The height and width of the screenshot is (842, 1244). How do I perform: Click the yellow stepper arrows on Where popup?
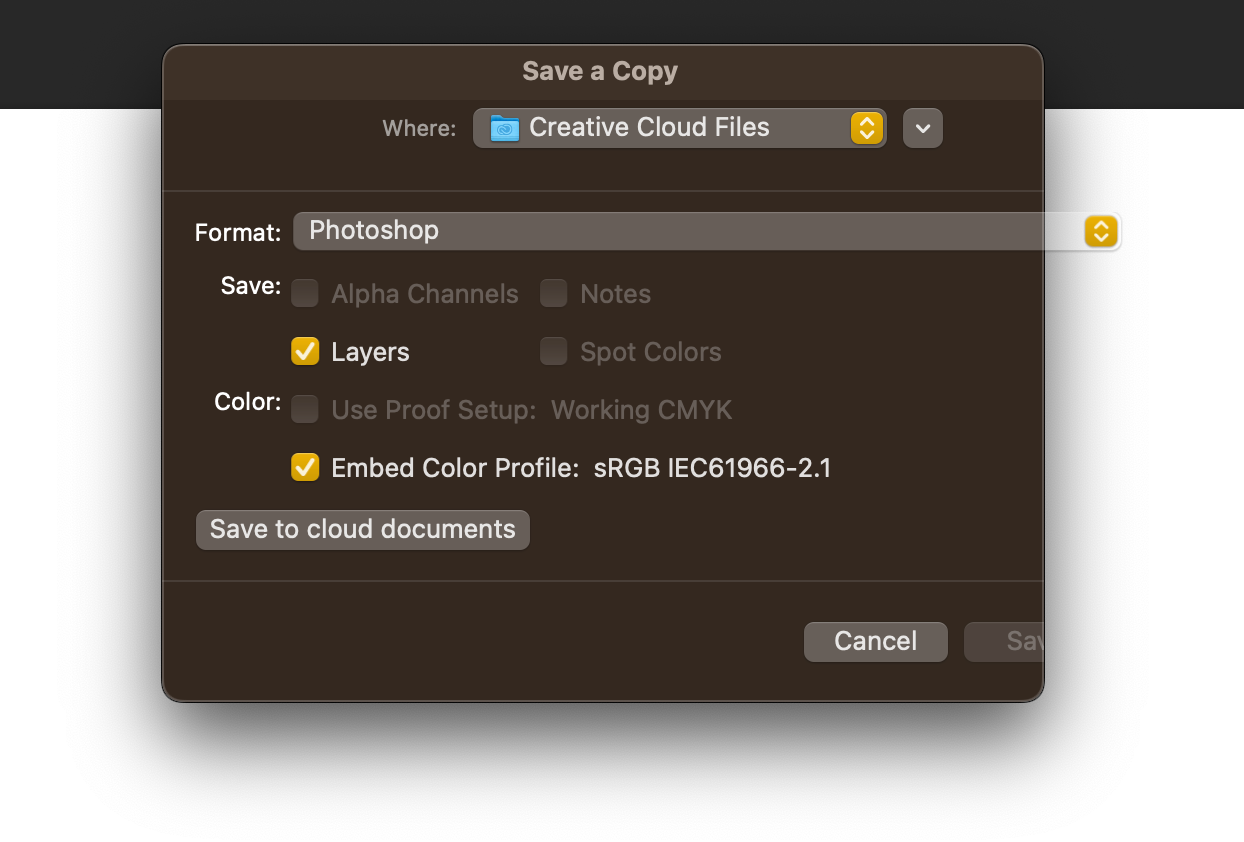(x=866, y=127)
